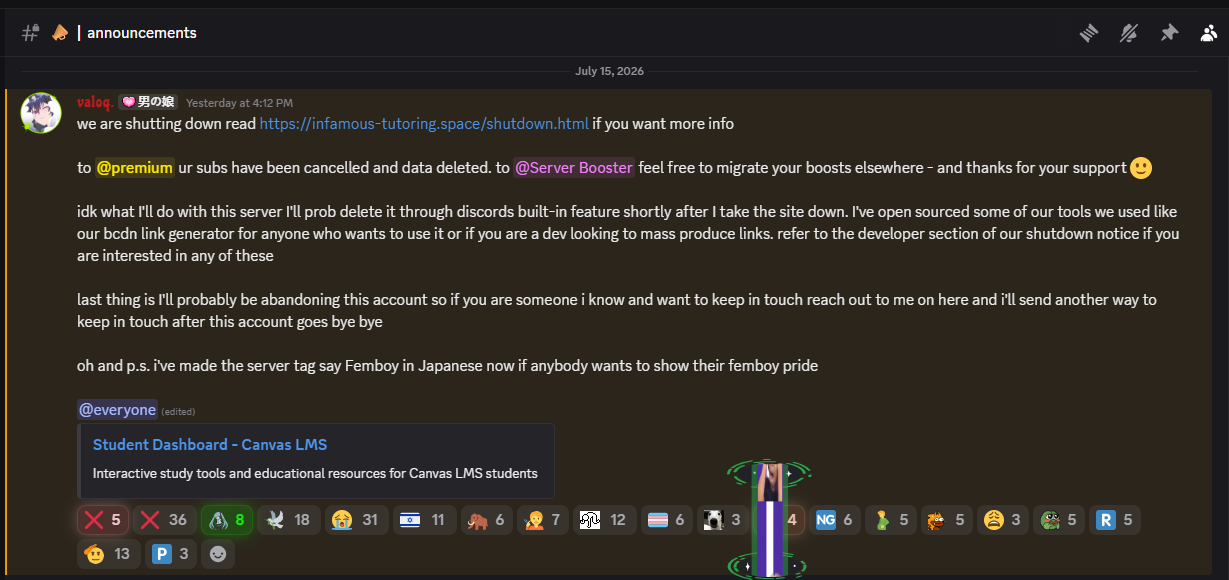The height and width of the screenshot is (580, 1229).
Task: Toggle weary face reaction with count 3
Action: (1003, 520)
